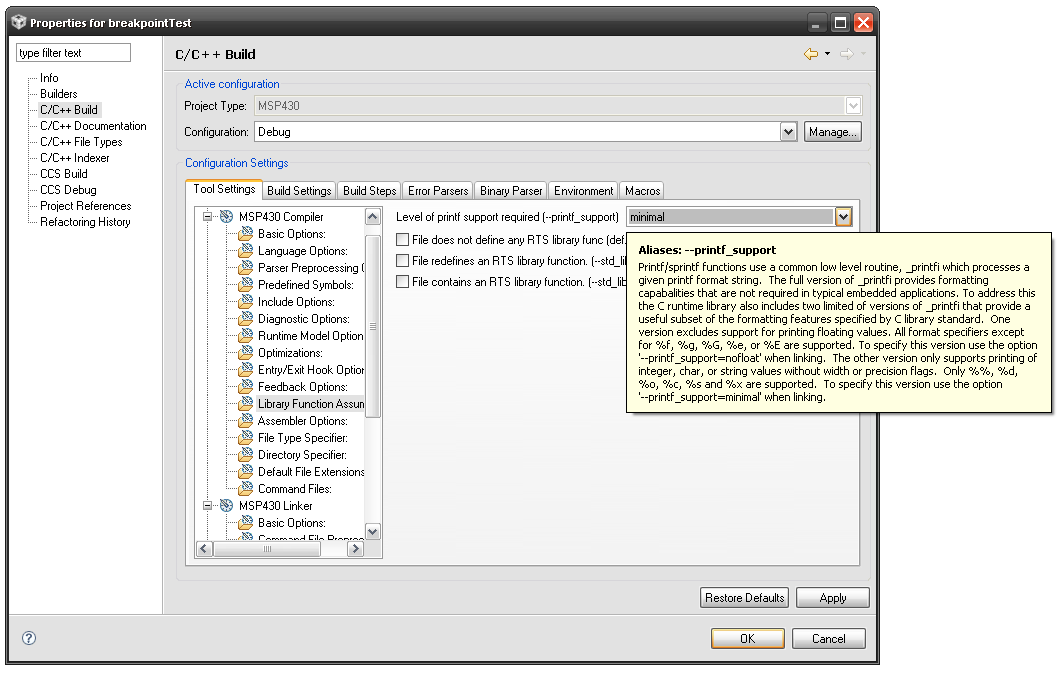Viewport: 1058px width, 673px height.
Task: Click the Include Options tool icon
Action: coord(246,302)
